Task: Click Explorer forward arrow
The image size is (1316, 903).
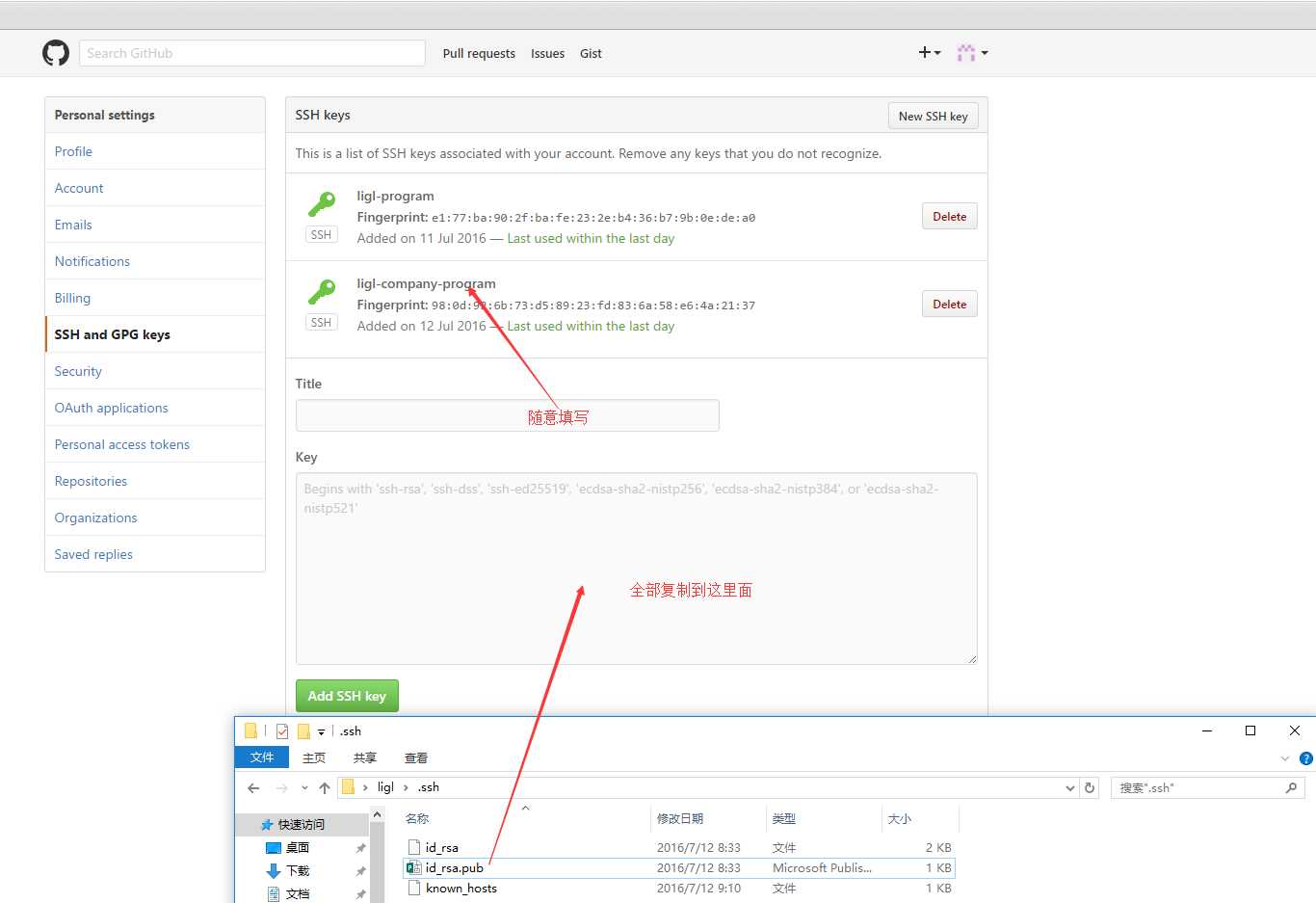Action: [x=281, y=788]
